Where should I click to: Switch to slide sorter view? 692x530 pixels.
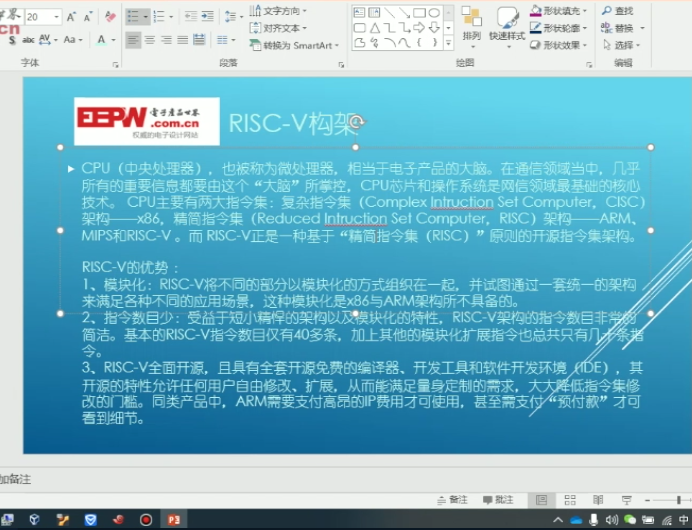point(570,500)
